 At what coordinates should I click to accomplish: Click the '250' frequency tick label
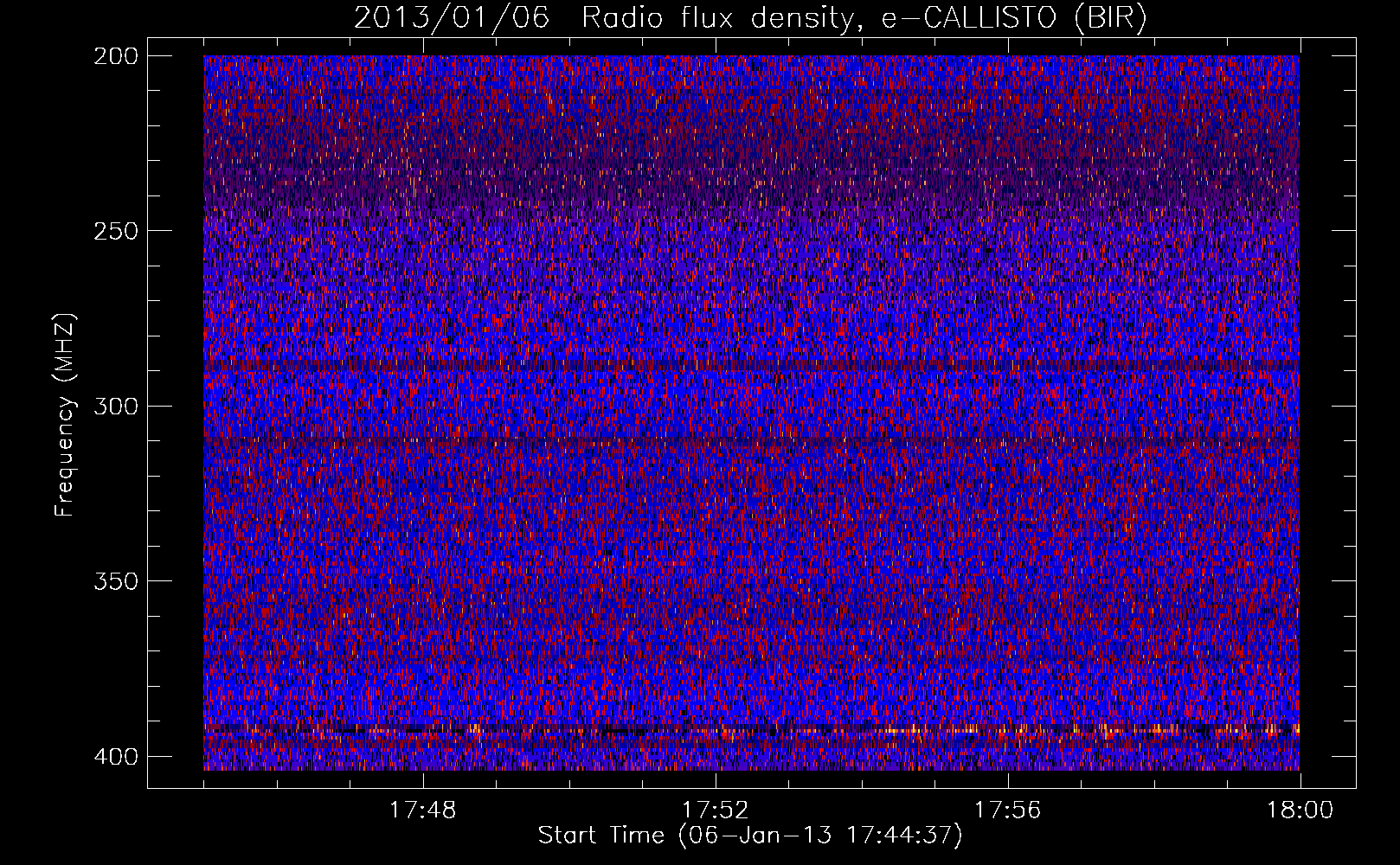tap(115, 231)
